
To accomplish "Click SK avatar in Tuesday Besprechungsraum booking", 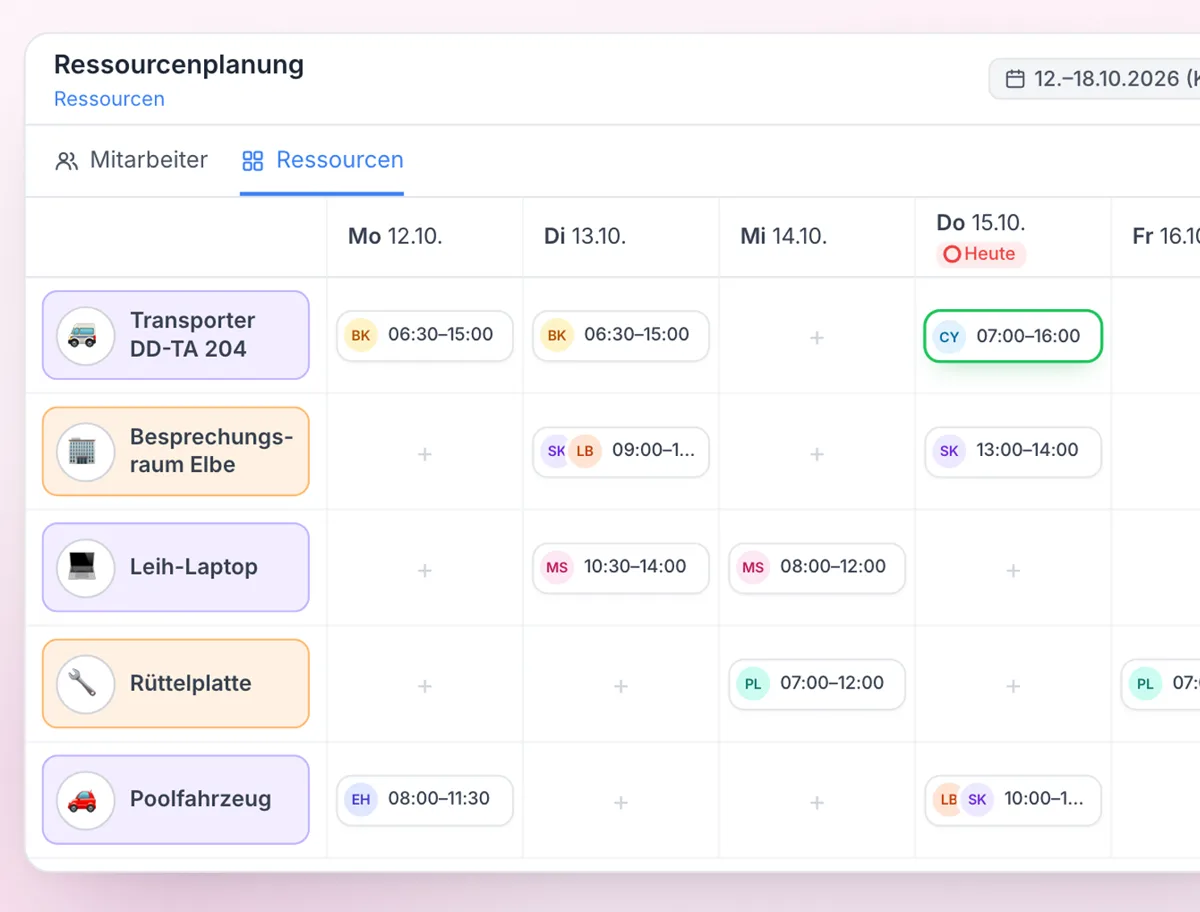I will (x=555, y=451).
